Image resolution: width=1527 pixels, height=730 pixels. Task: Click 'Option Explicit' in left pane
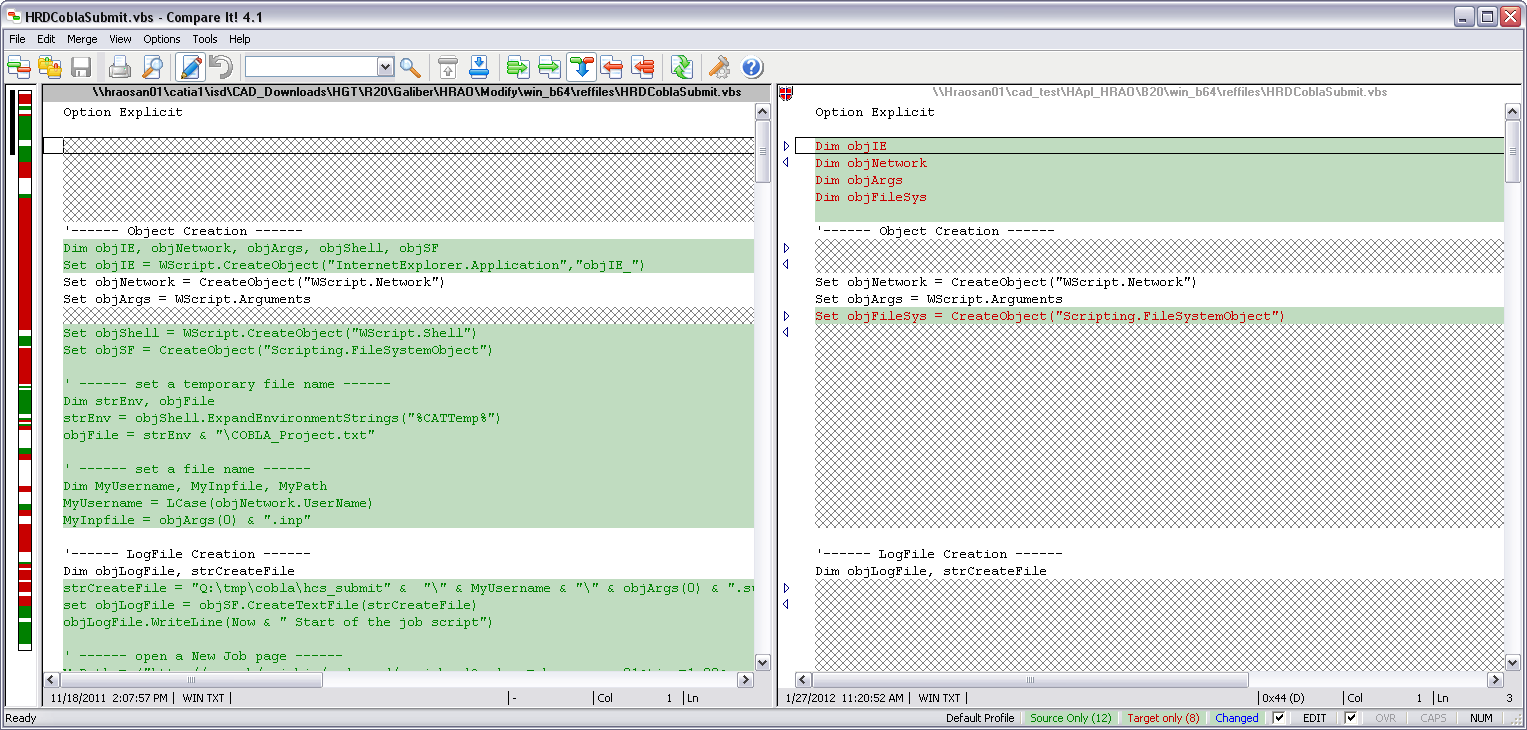pyautogui.click(x=123, y=112)
